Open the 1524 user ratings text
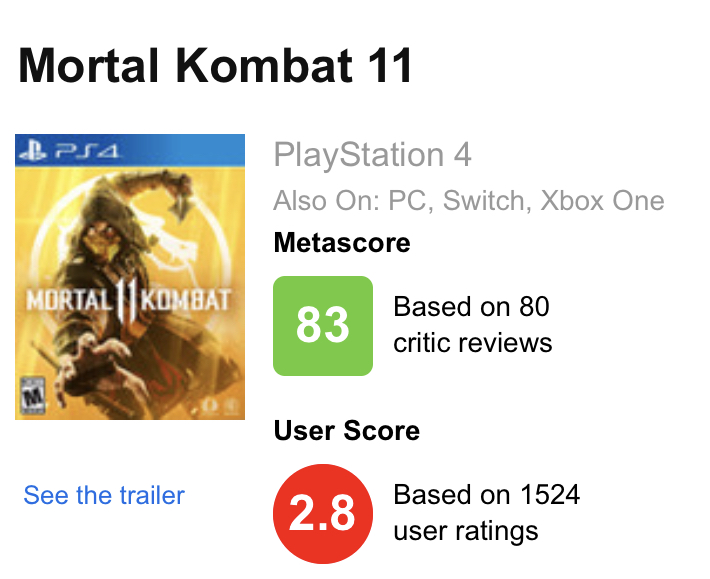The image size is (710, 579). coord(486,512)
